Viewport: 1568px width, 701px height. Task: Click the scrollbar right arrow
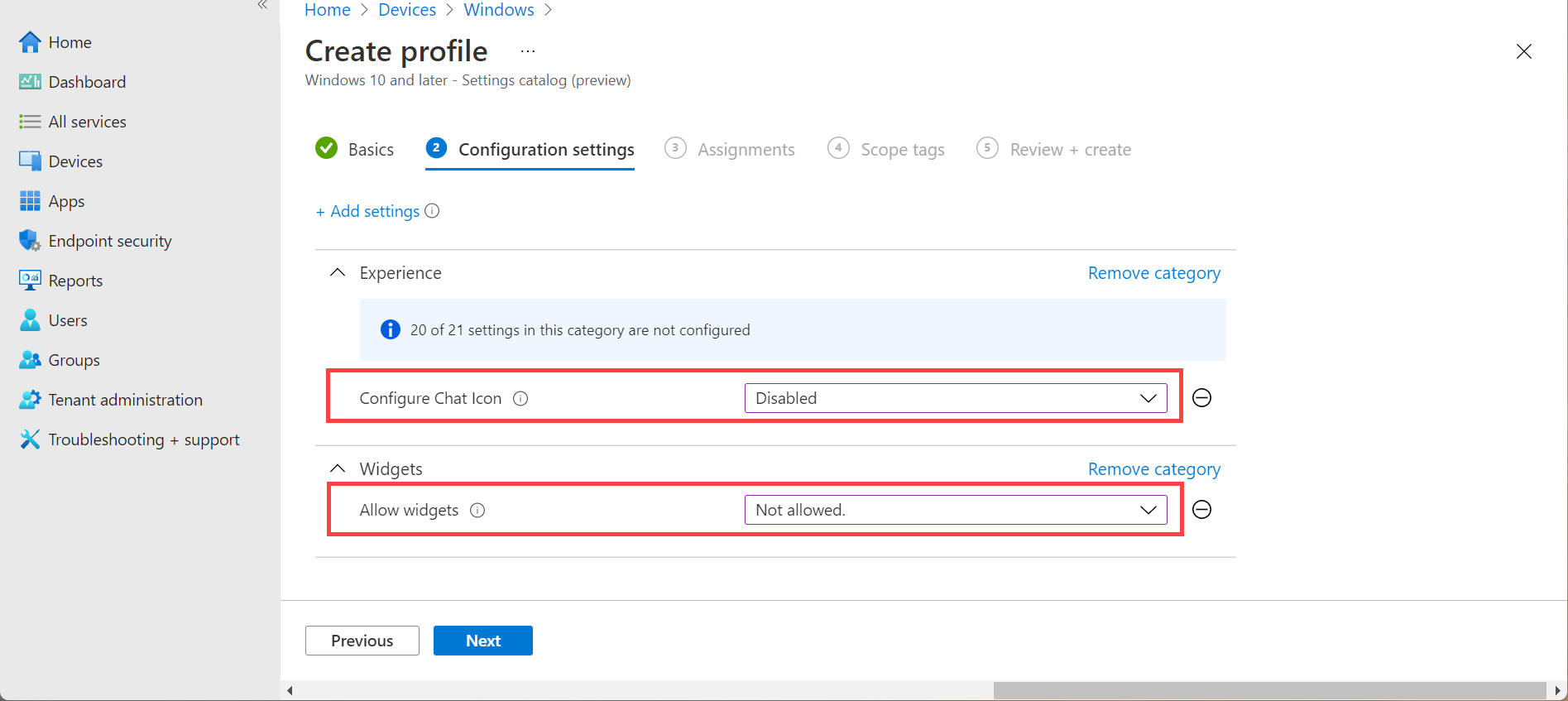[x=1557, y=690]
